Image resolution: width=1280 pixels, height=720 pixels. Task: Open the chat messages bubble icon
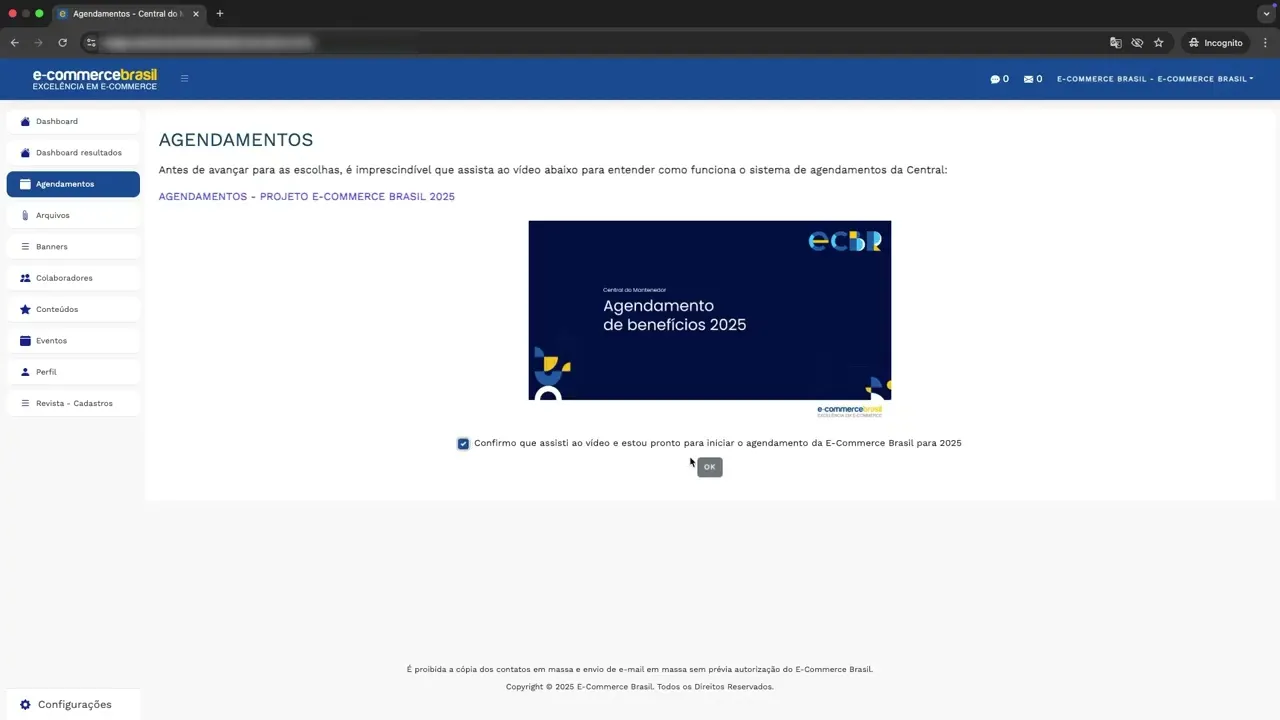[x=995, y=79]
